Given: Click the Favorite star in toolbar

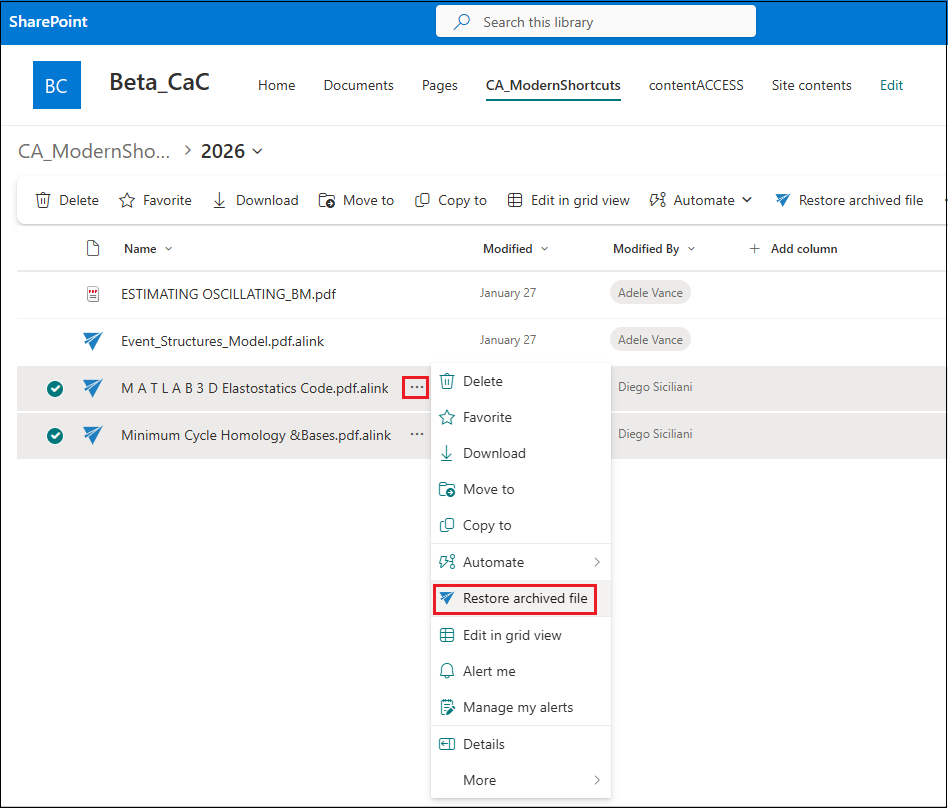Looking at the screenshot, I should click(127, 200).
